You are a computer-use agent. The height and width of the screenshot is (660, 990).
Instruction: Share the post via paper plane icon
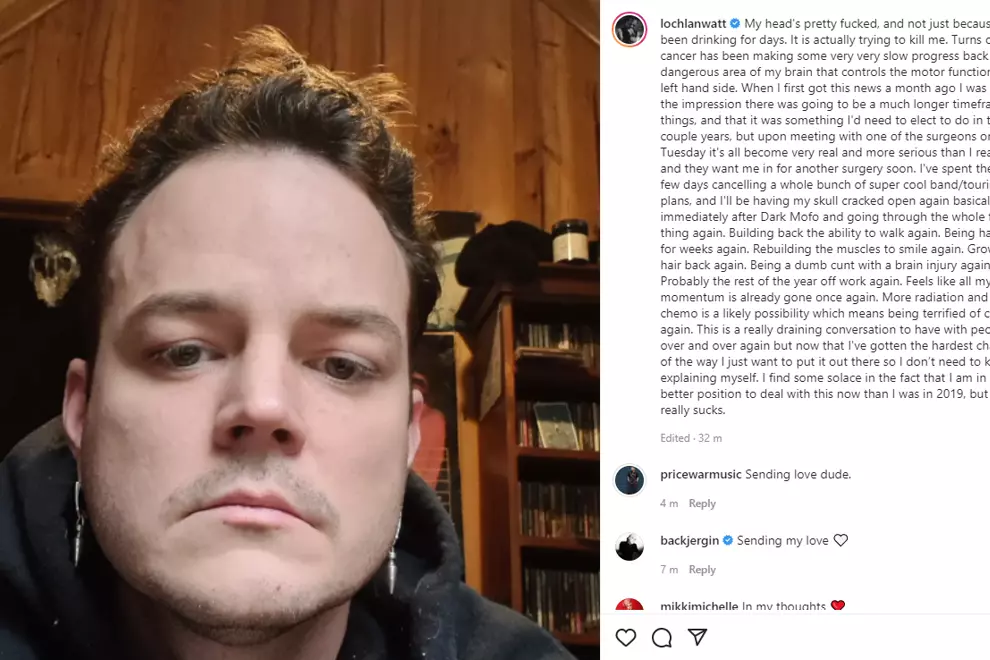point(698,637)
